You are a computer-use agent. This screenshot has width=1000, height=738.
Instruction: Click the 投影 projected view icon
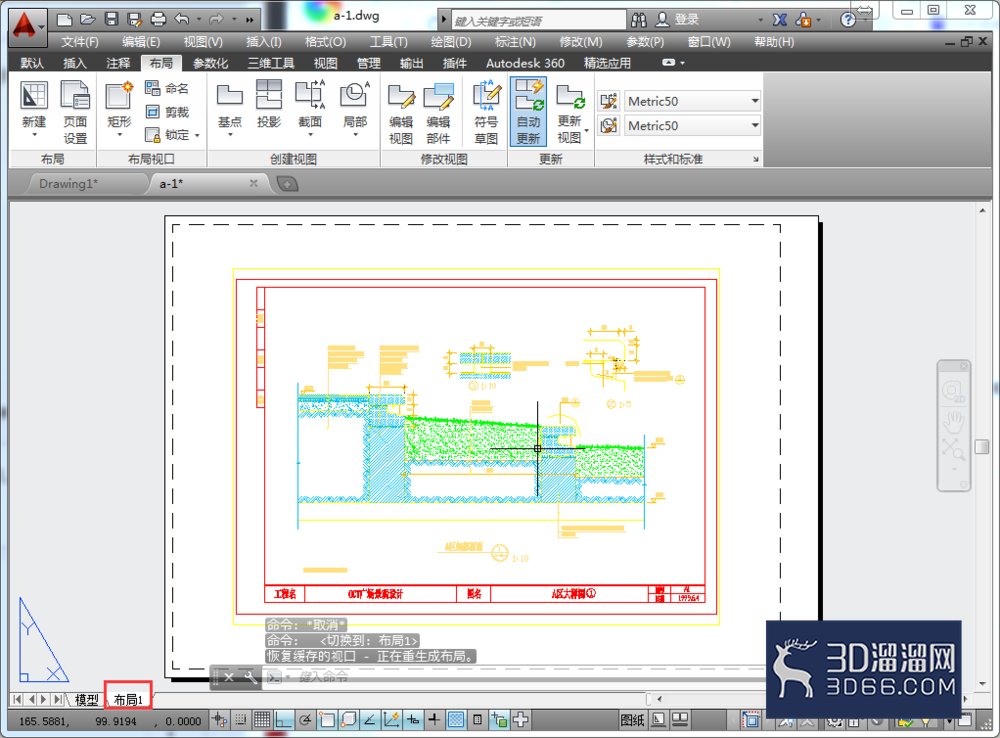pos(269,105)
